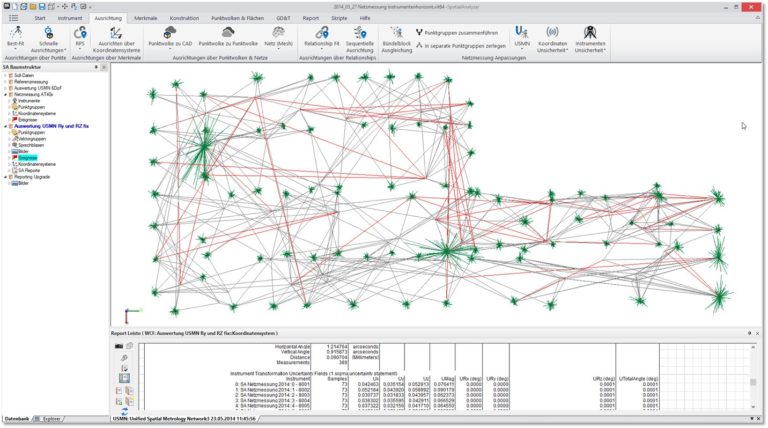Screen dimensions: 768x428
Task: Open the USMN network tool
Action: (522, 37)
